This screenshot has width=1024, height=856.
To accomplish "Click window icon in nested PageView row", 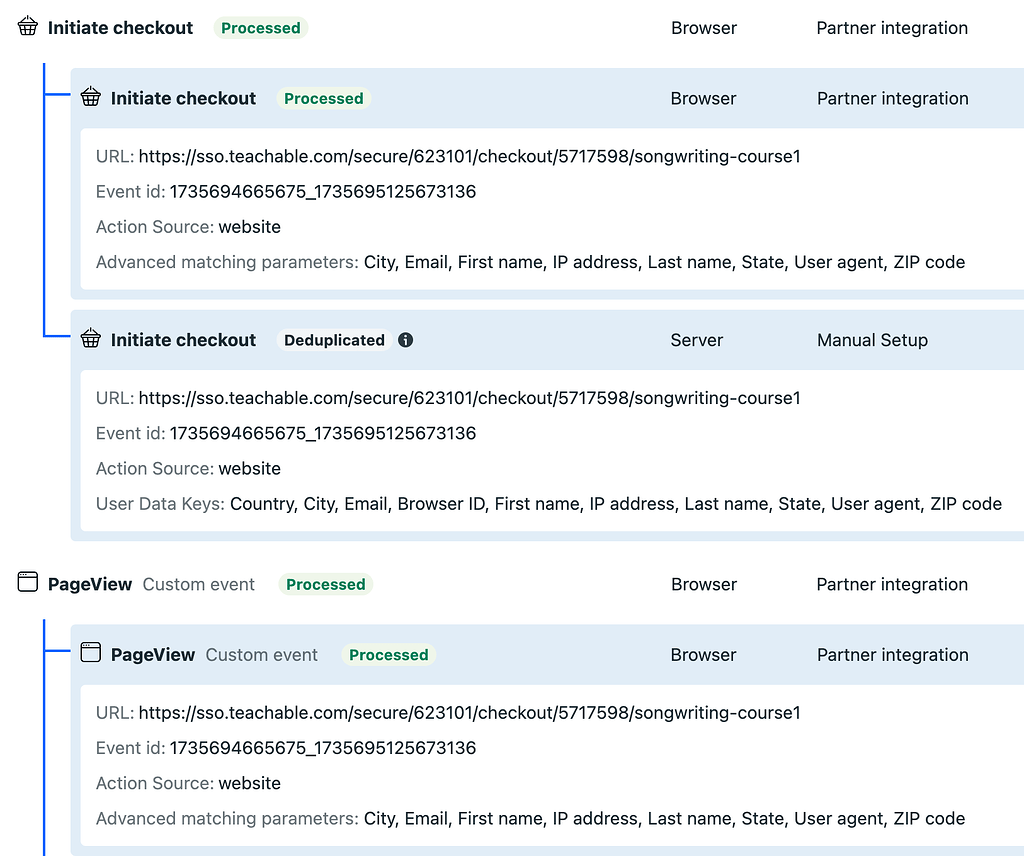I will point(91,655).
